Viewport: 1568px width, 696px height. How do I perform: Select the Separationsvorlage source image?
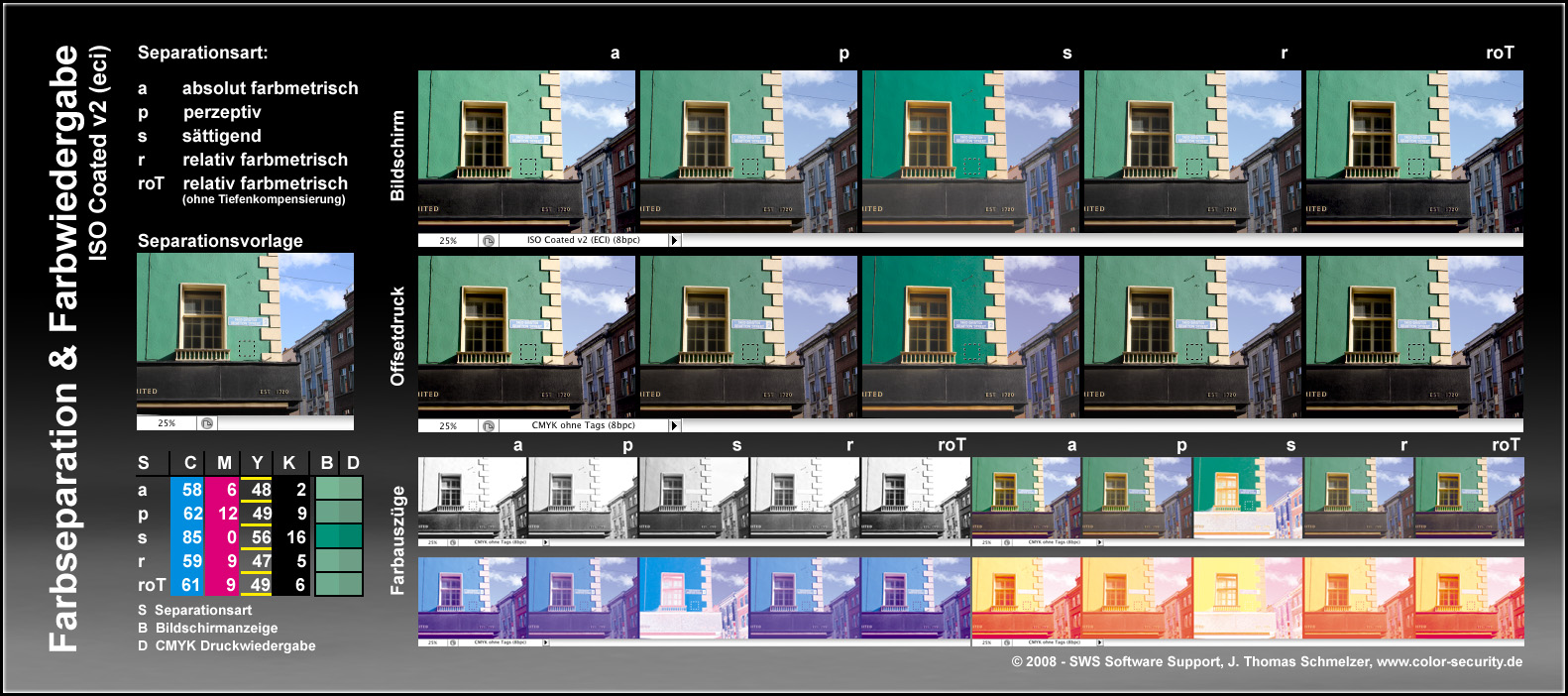click(x=245, y=333)
